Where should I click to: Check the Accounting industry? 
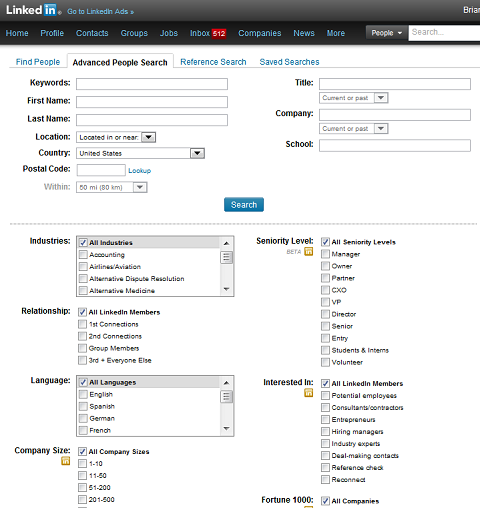(83, 255)
